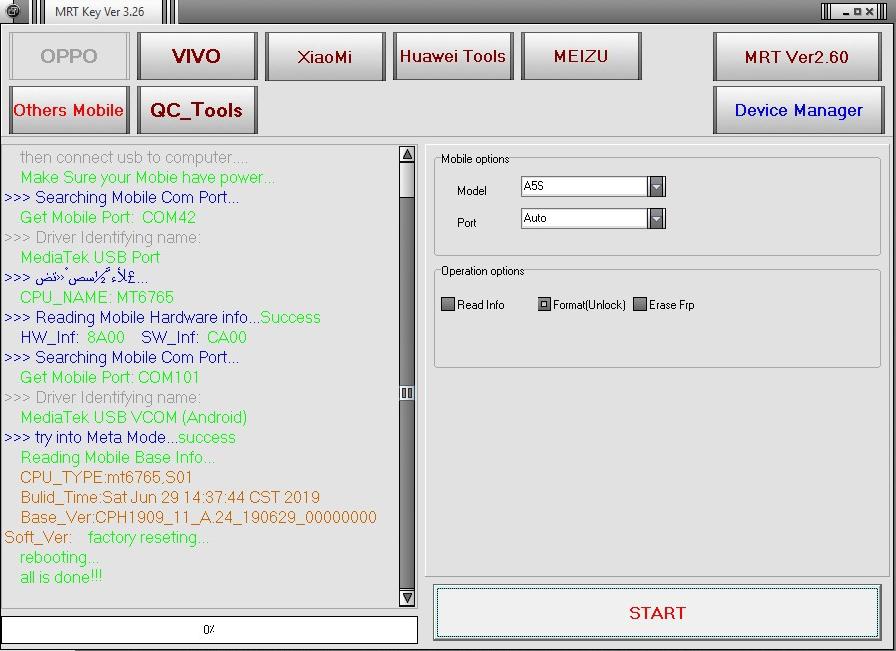Expand the Port dropdown arrow

(657, 218)
